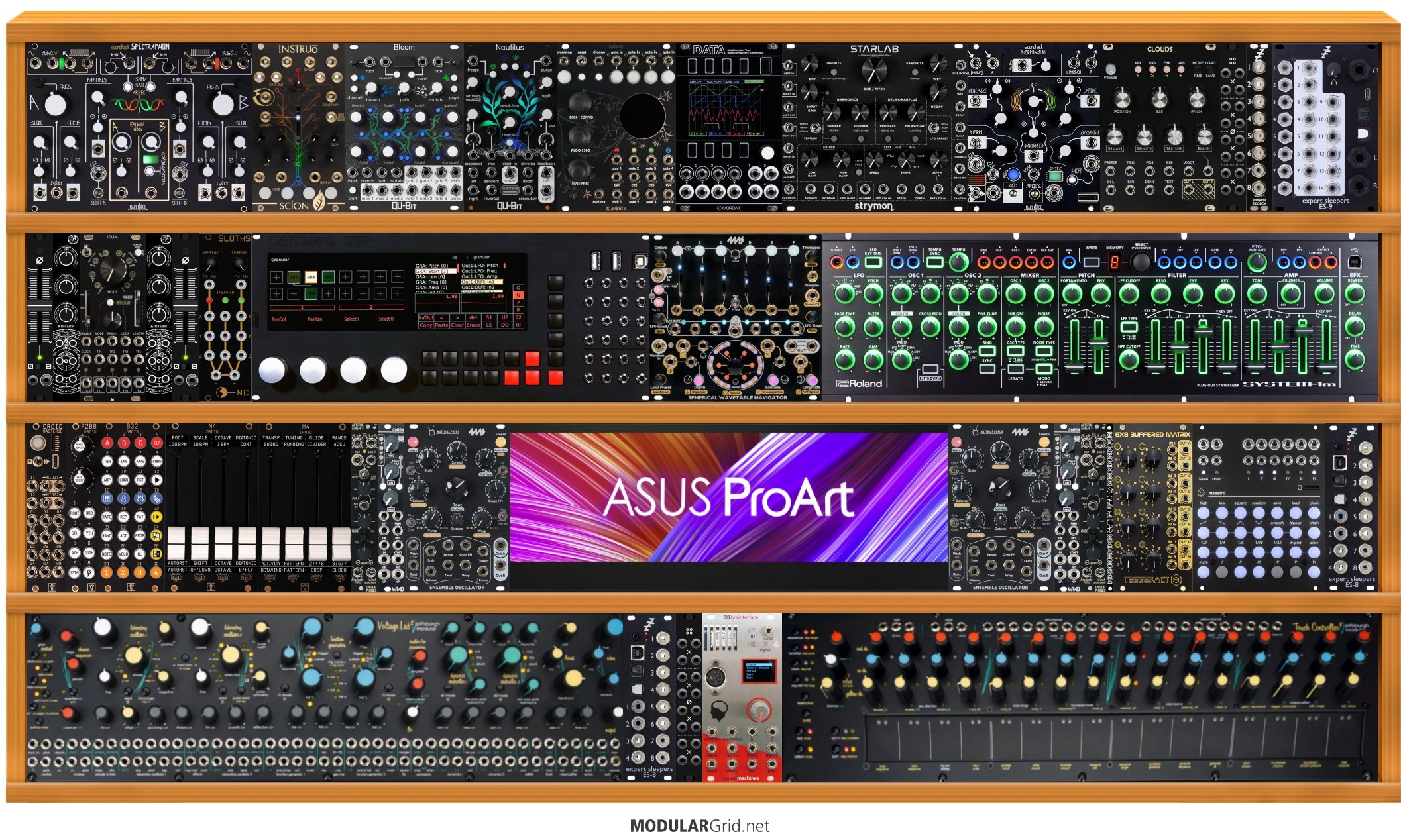
Task: Open the Qu-Bit Nautilus module
Action: pyautogui.click(x=510, y=127)
